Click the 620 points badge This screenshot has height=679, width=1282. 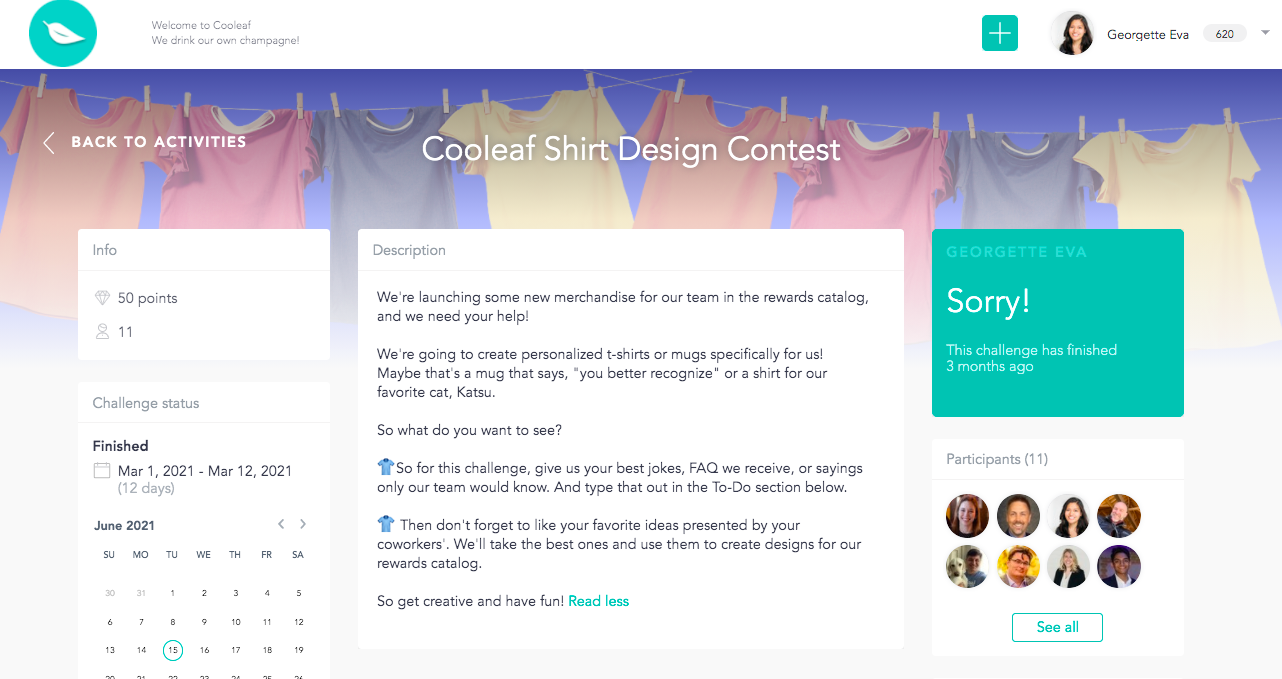click(x=1224, y=34)
